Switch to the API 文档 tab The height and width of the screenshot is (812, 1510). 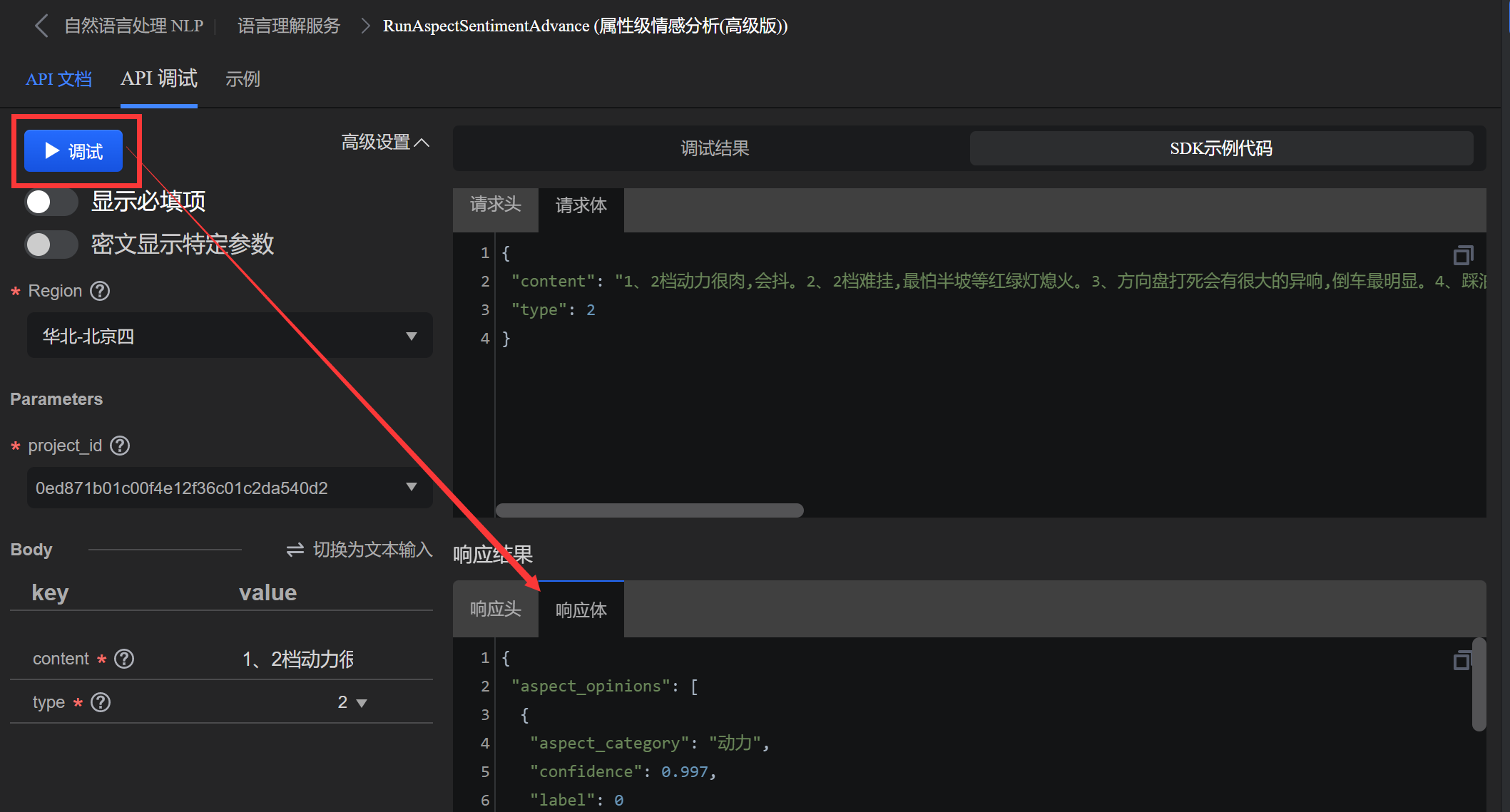point(58,79)
